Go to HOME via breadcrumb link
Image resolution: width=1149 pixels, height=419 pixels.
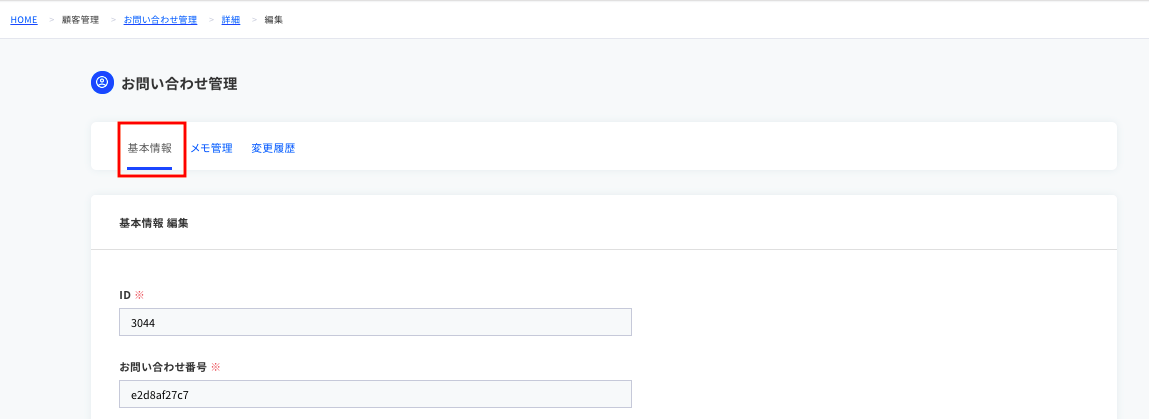24,20
